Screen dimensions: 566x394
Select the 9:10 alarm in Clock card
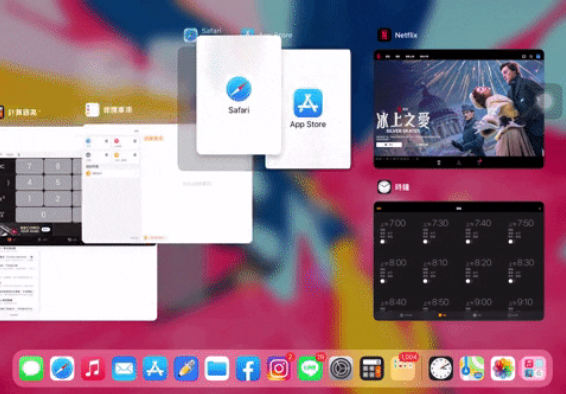click(521, 303)
